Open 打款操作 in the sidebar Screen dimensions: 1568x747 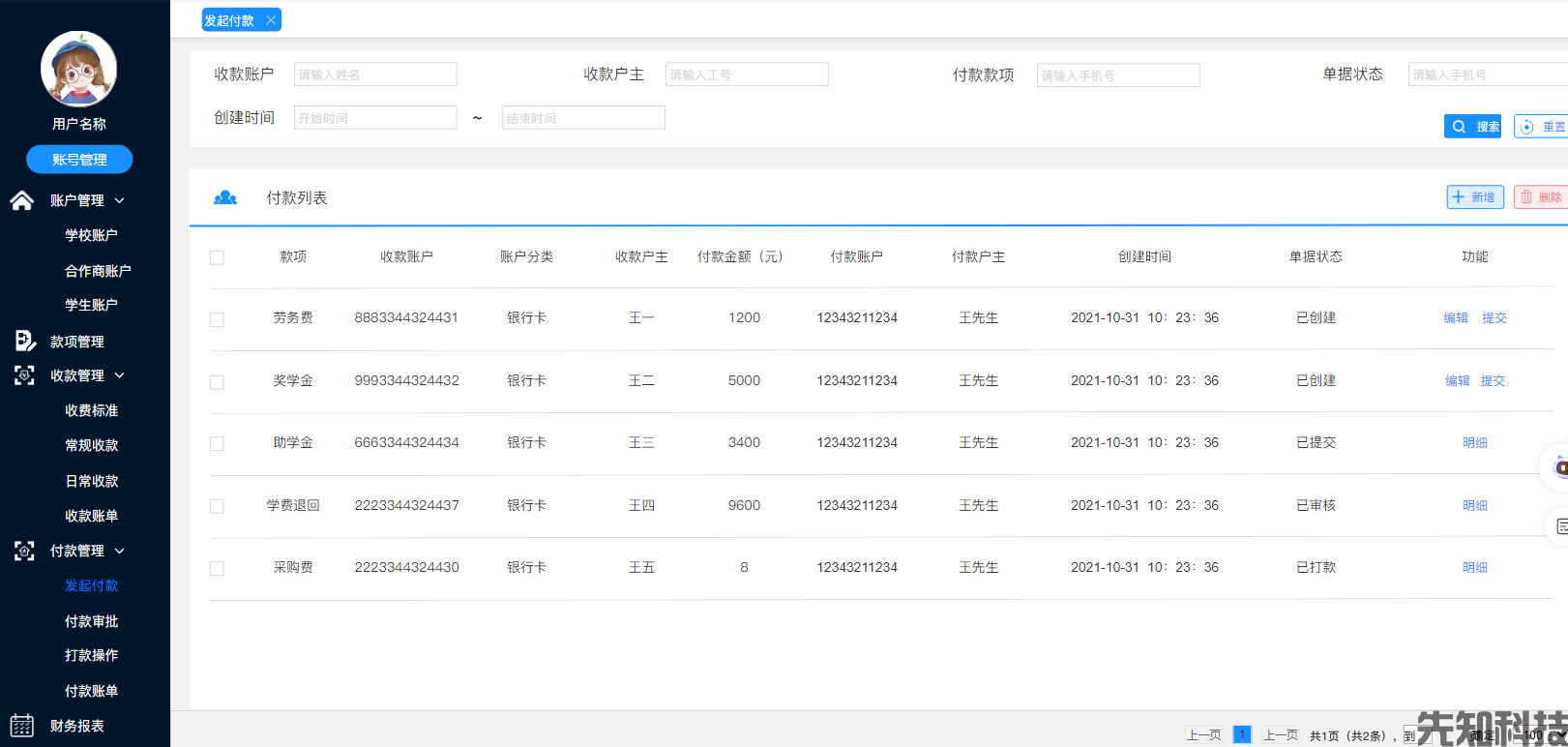pyautogui.click(x=91, y=655)
